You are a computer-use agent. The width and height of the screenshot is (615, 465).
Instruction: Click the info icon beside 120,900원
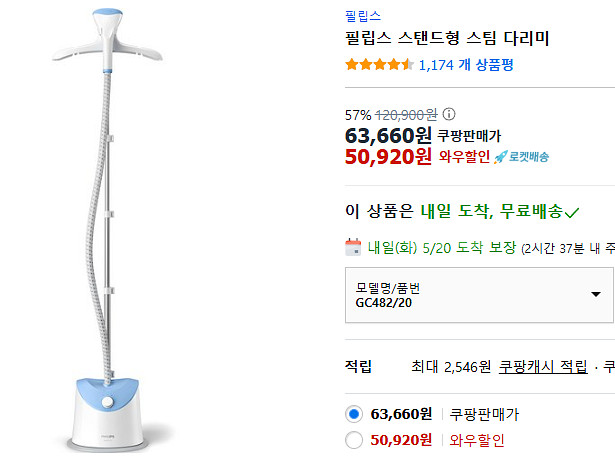[449, 114]
